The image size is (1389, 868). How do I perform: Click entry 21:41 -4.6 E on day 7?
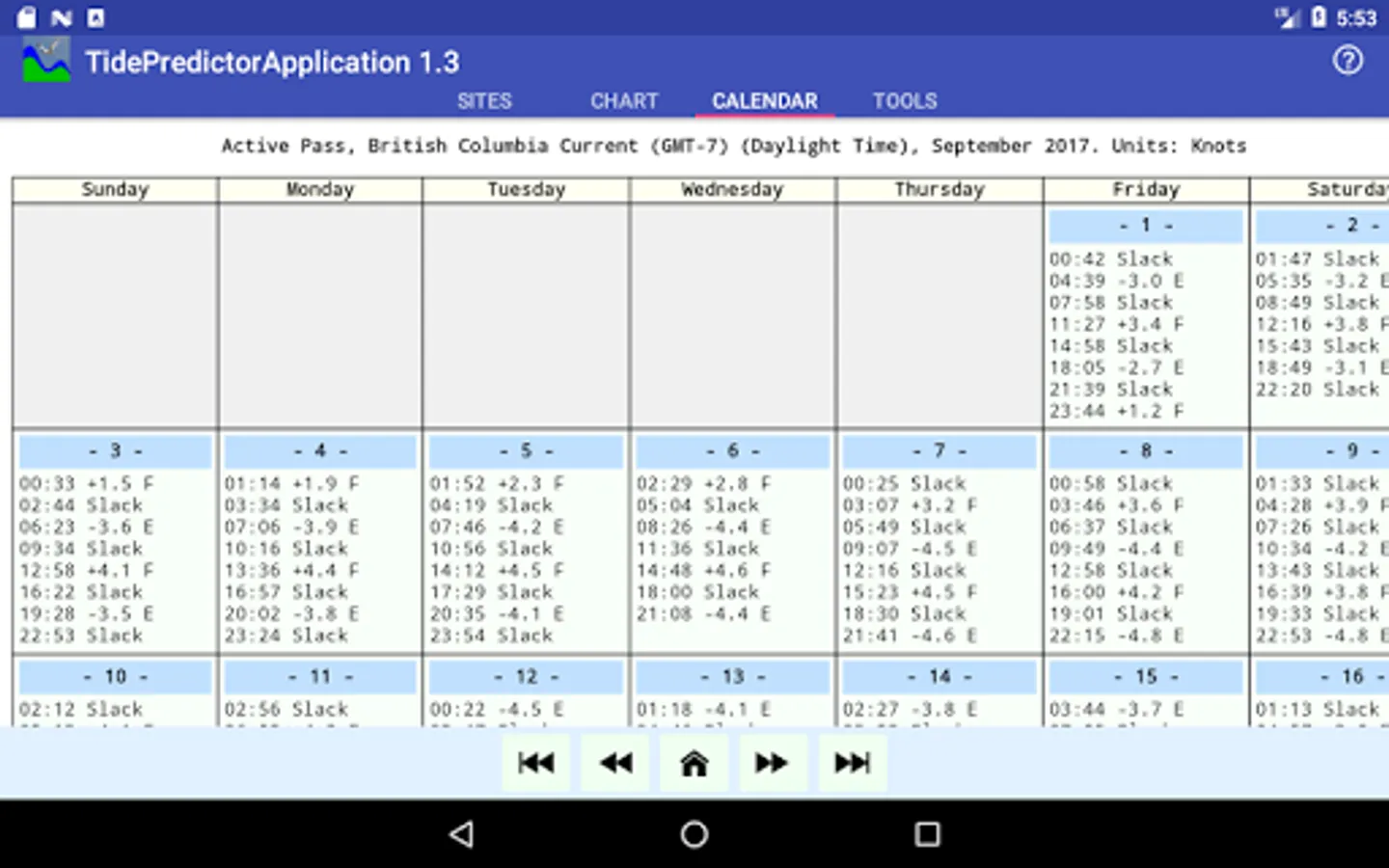pyautogui.click(x=911, y=636)
